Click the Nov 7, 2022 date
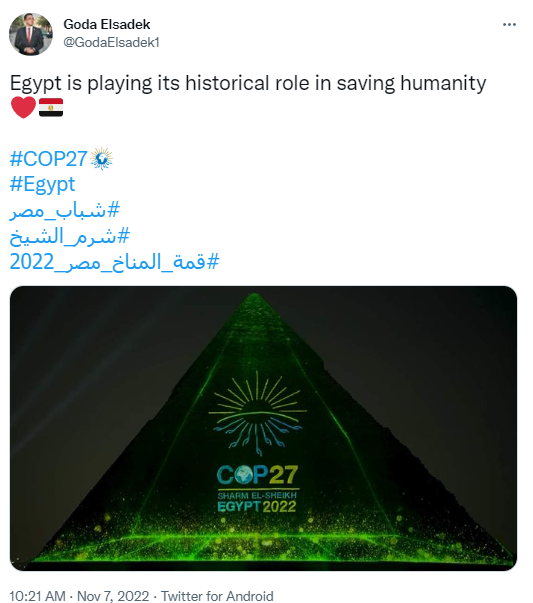 [x=113, y=596]
